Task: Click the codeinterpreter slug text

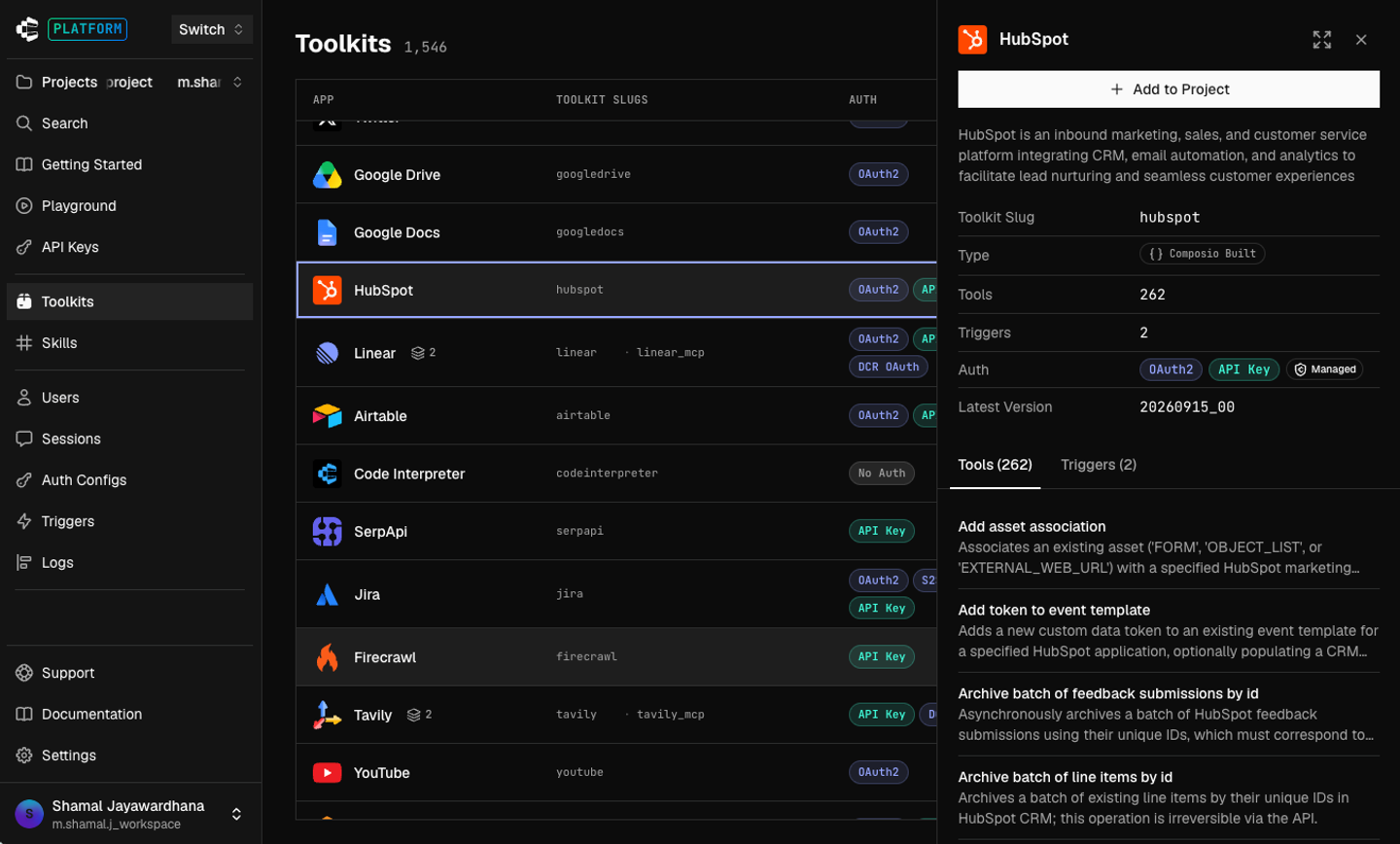Action: 607,473
